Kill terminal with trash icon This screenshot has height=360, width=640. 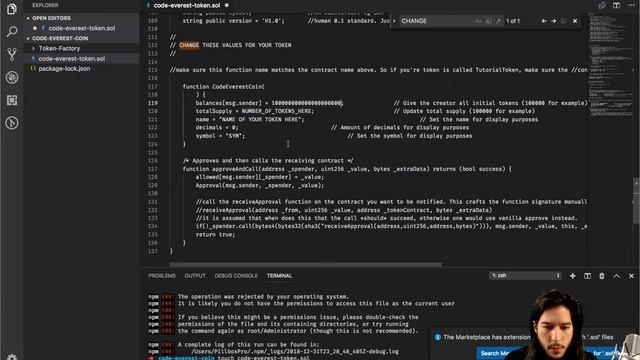coord(602,276)
